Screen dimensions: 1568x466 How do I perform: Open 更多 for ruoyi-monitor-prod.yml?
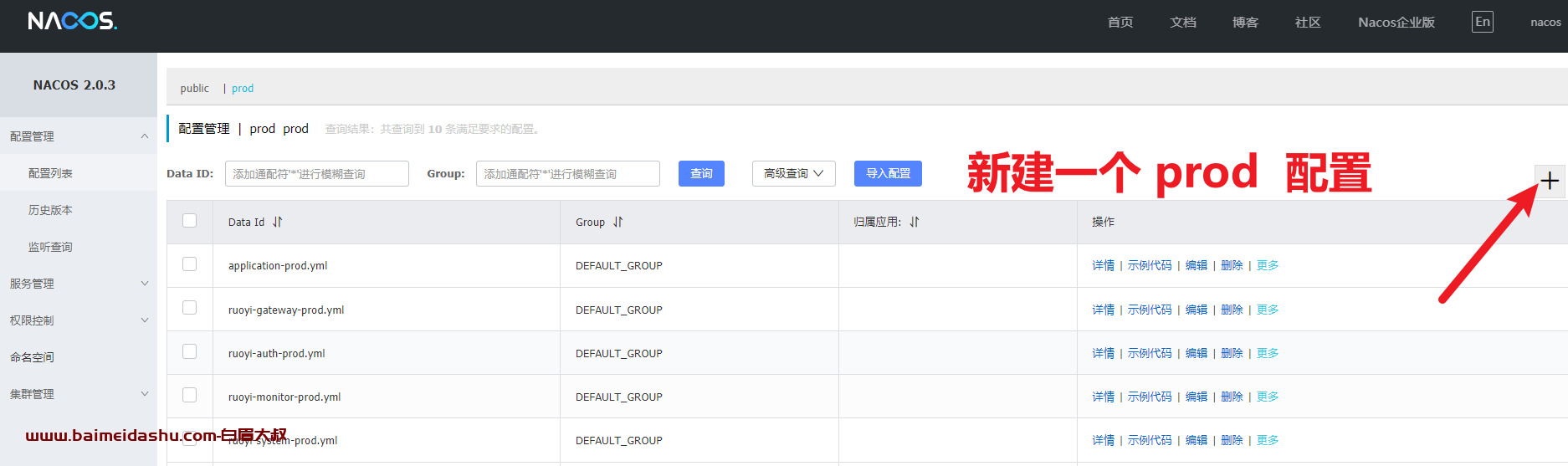1268,397
